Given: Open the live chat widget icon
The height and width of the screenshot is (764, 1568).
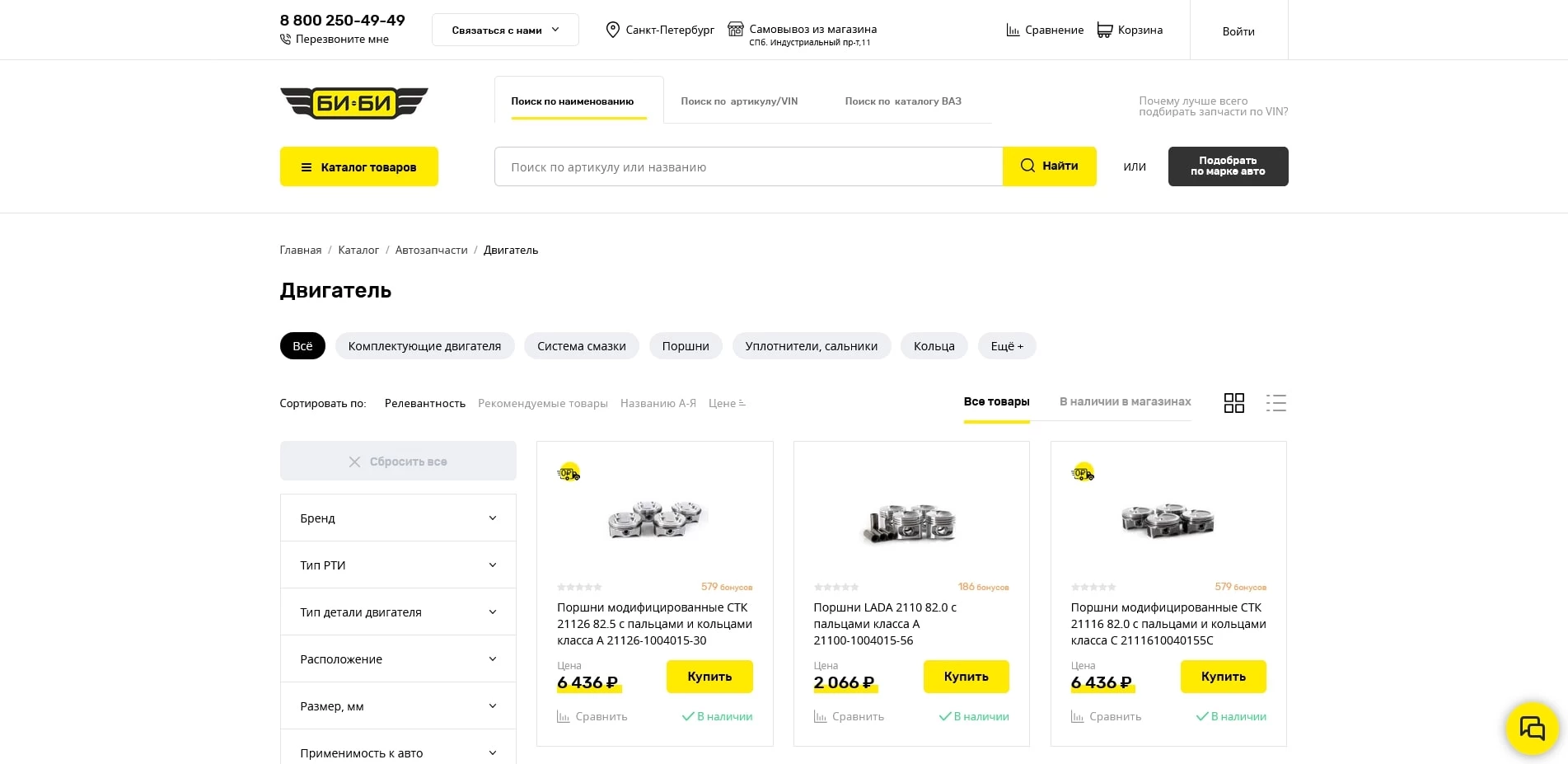Looking at the screenshot, I should tap(1532, 729).
